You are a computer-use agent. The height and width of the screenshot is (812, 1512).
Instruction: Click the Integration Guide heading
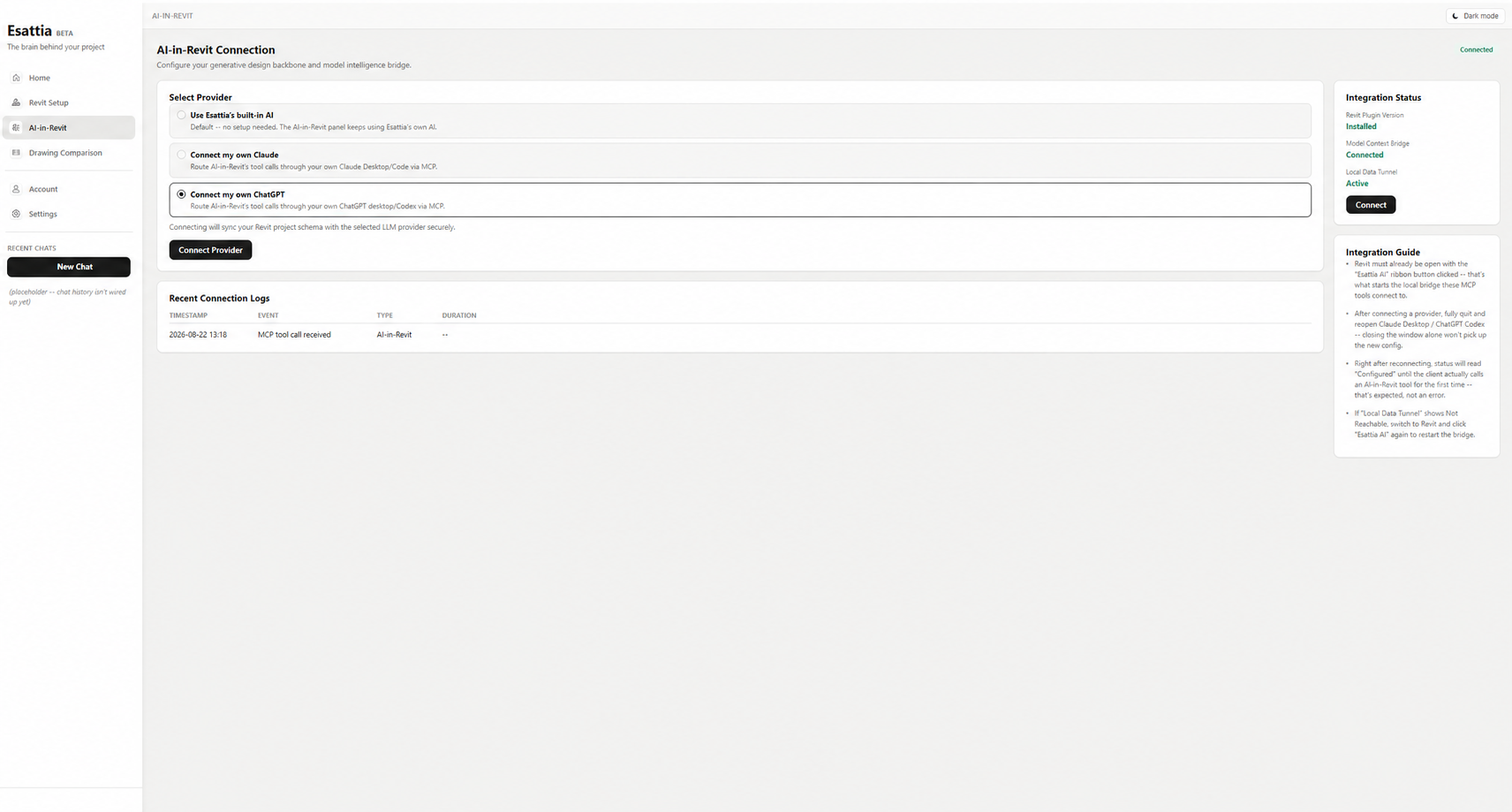(x=1382, y=253)
